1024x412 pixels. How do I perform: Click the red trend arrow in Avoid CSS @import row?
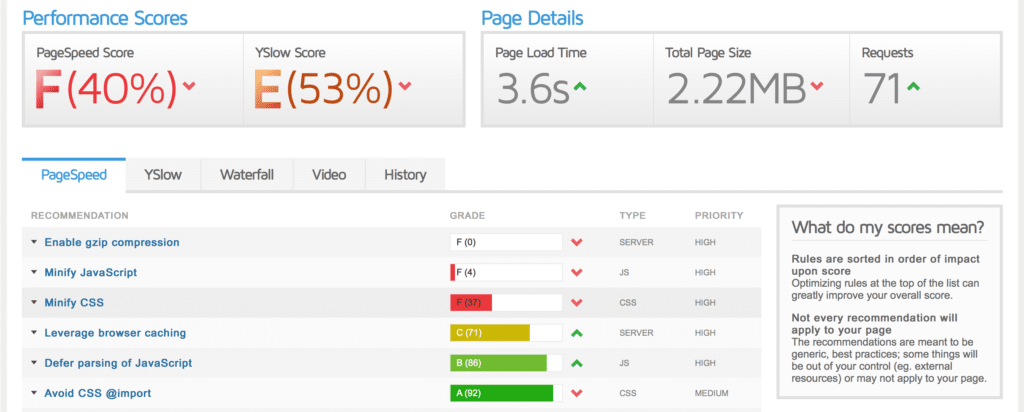[x=576, y=393]
